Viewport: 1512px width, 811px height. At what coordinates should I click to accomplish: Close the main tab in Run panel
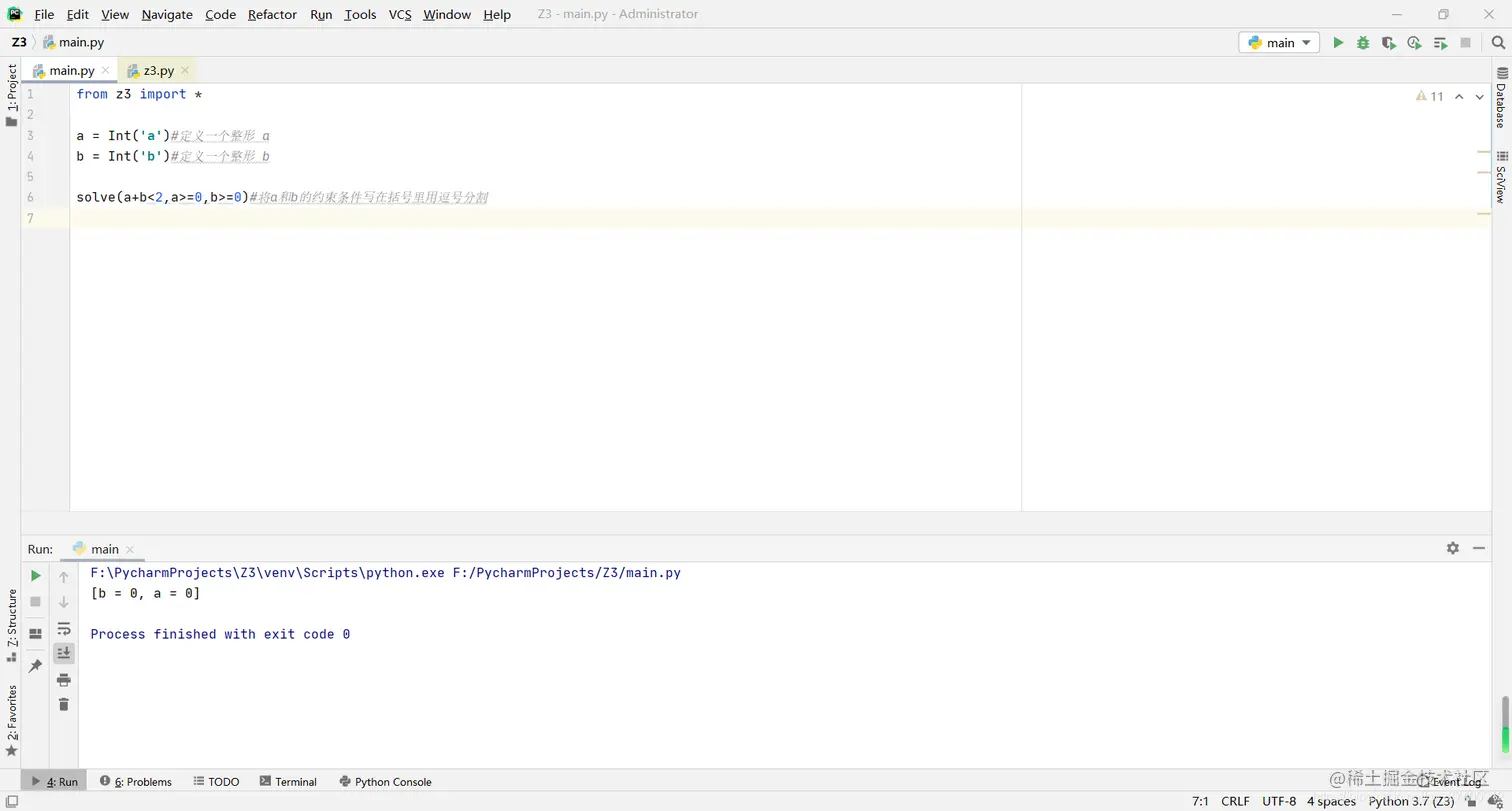click(130, 549)
